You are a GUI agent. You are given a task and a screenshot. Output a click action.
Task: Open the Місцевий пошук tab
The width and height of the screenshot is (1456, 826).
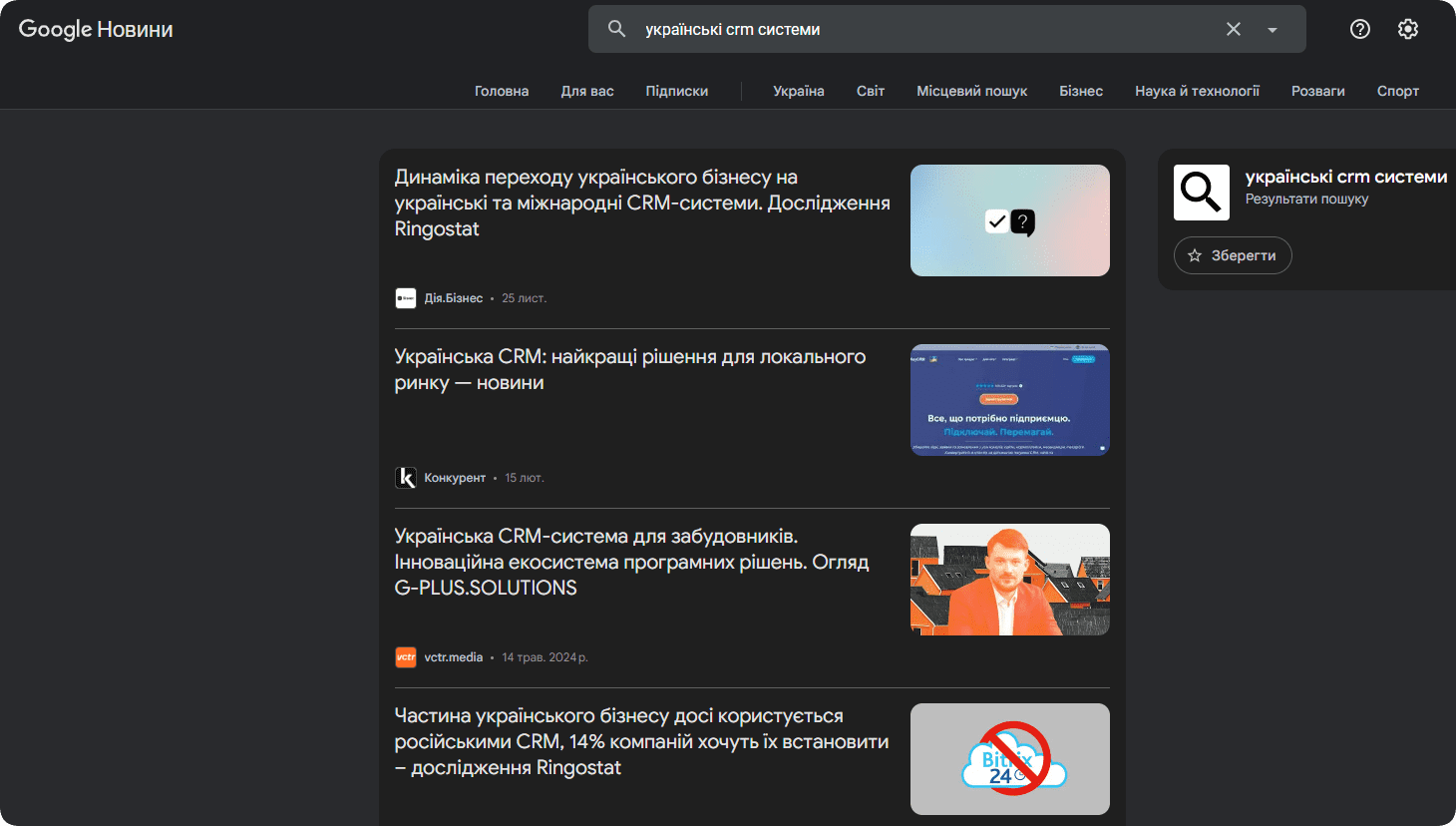pos(972,91)
